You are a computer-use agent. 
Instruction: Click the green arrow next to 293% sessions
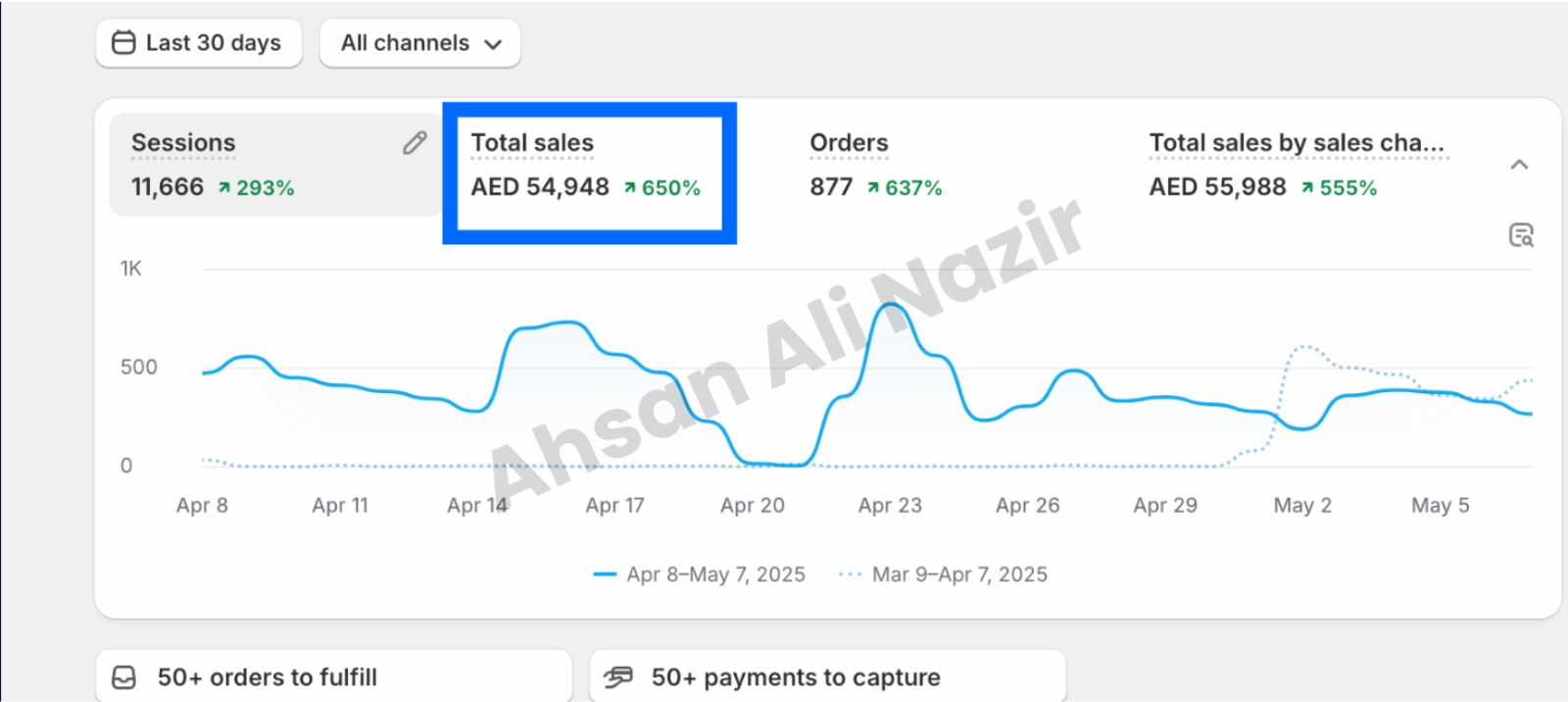click(x=224, y=187)
